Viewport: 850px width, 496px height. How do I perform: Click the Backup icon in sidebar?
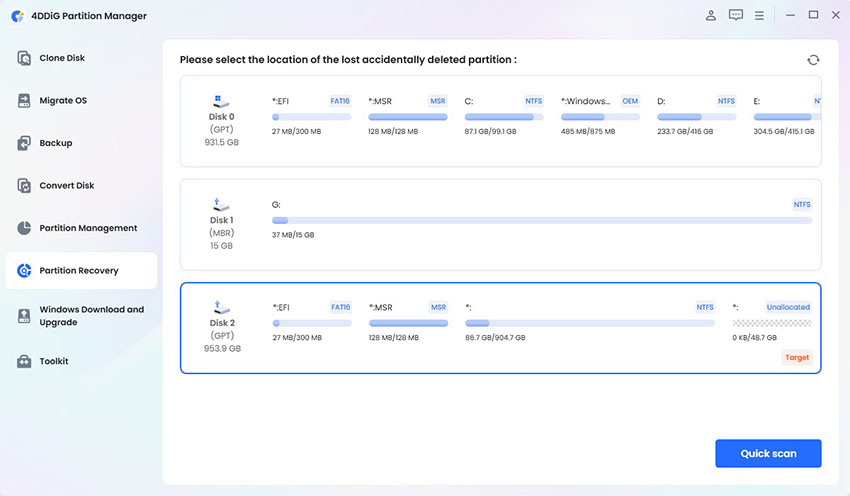[25, 143]
